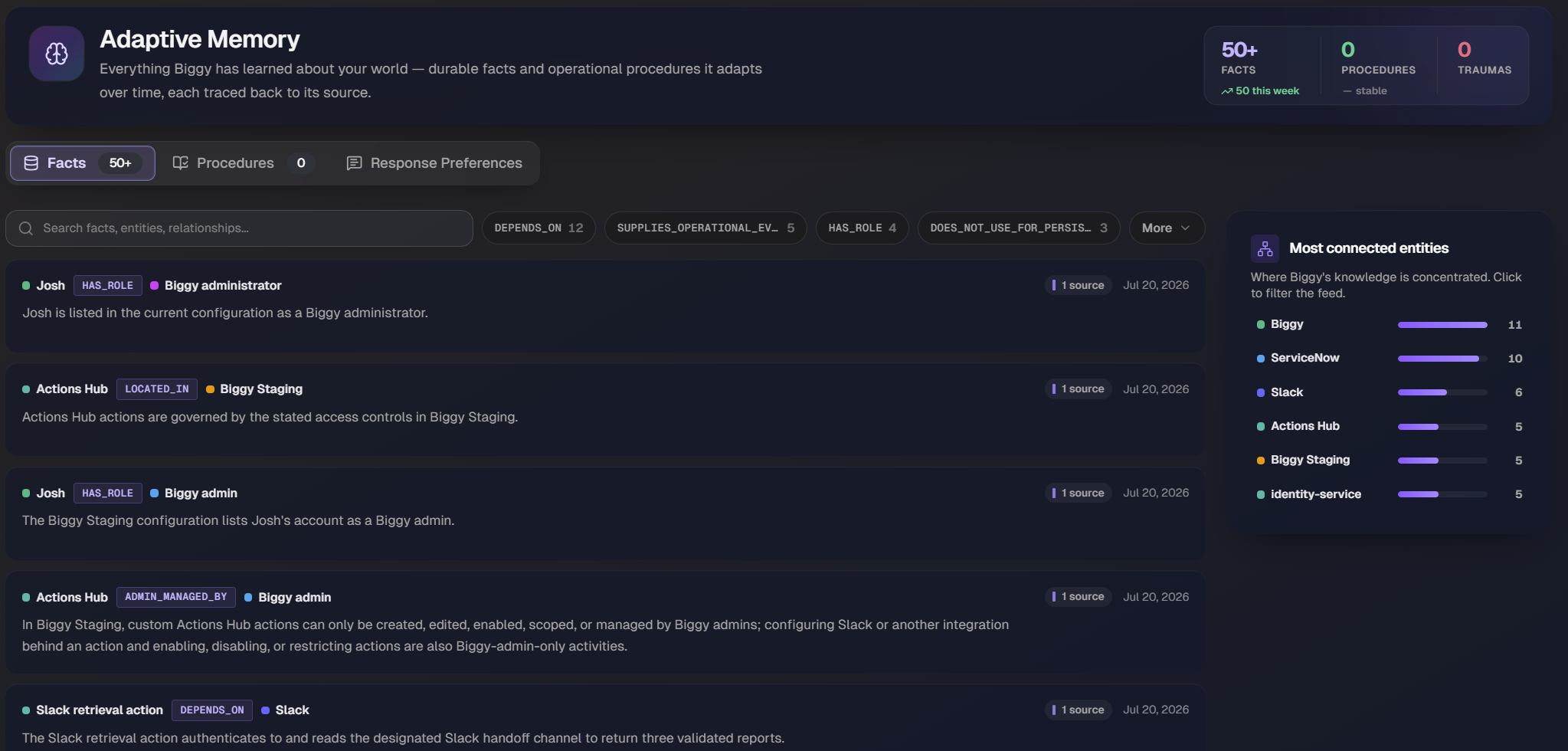Click the Procedures tab book icon
The image size is (1568, 751).
(181, 163)
